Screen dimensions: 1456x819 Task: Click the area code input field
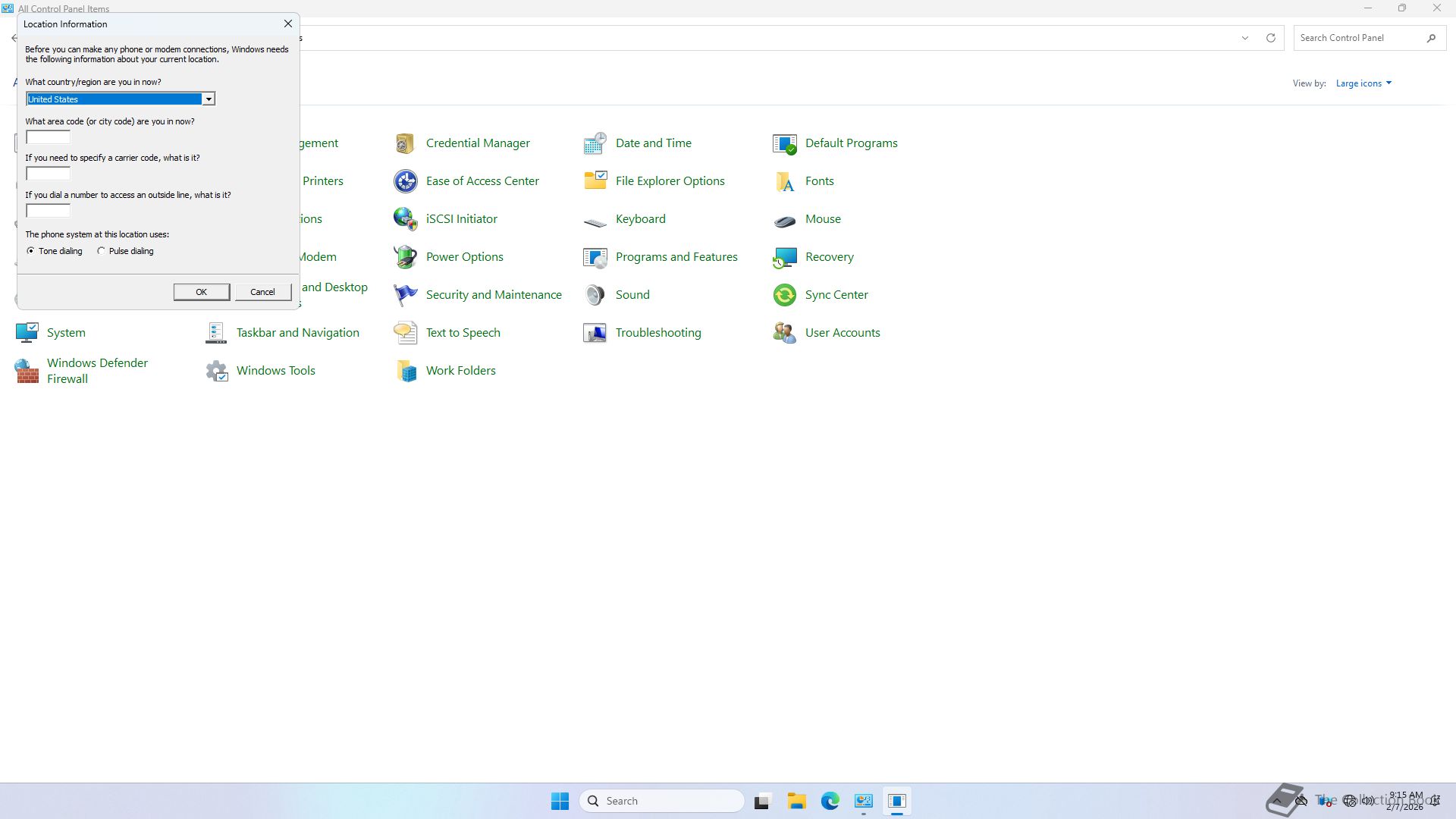click(49, 137)
